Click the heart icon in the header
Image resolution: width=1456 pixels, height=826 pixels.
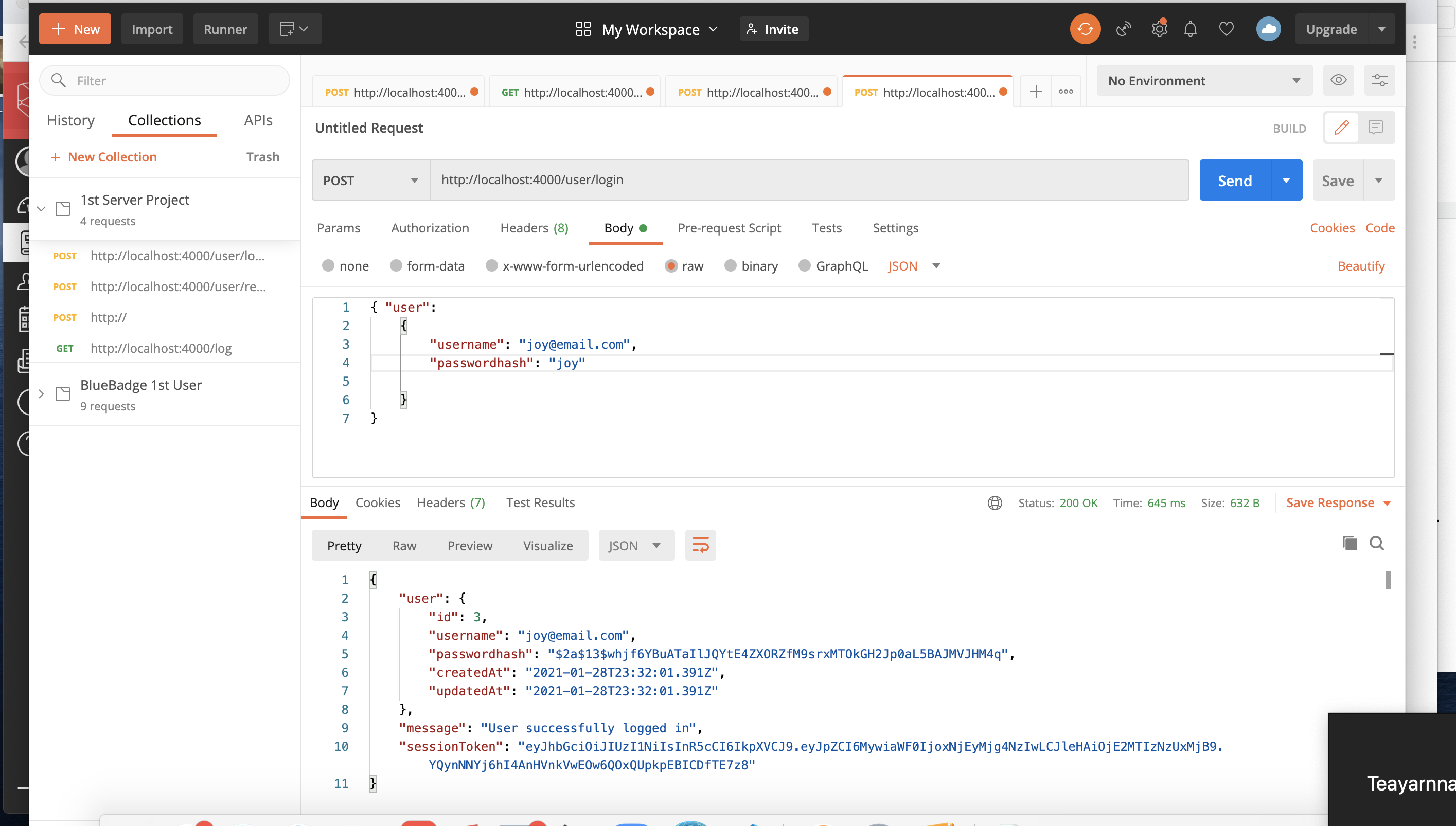(x=1226, y=29)
